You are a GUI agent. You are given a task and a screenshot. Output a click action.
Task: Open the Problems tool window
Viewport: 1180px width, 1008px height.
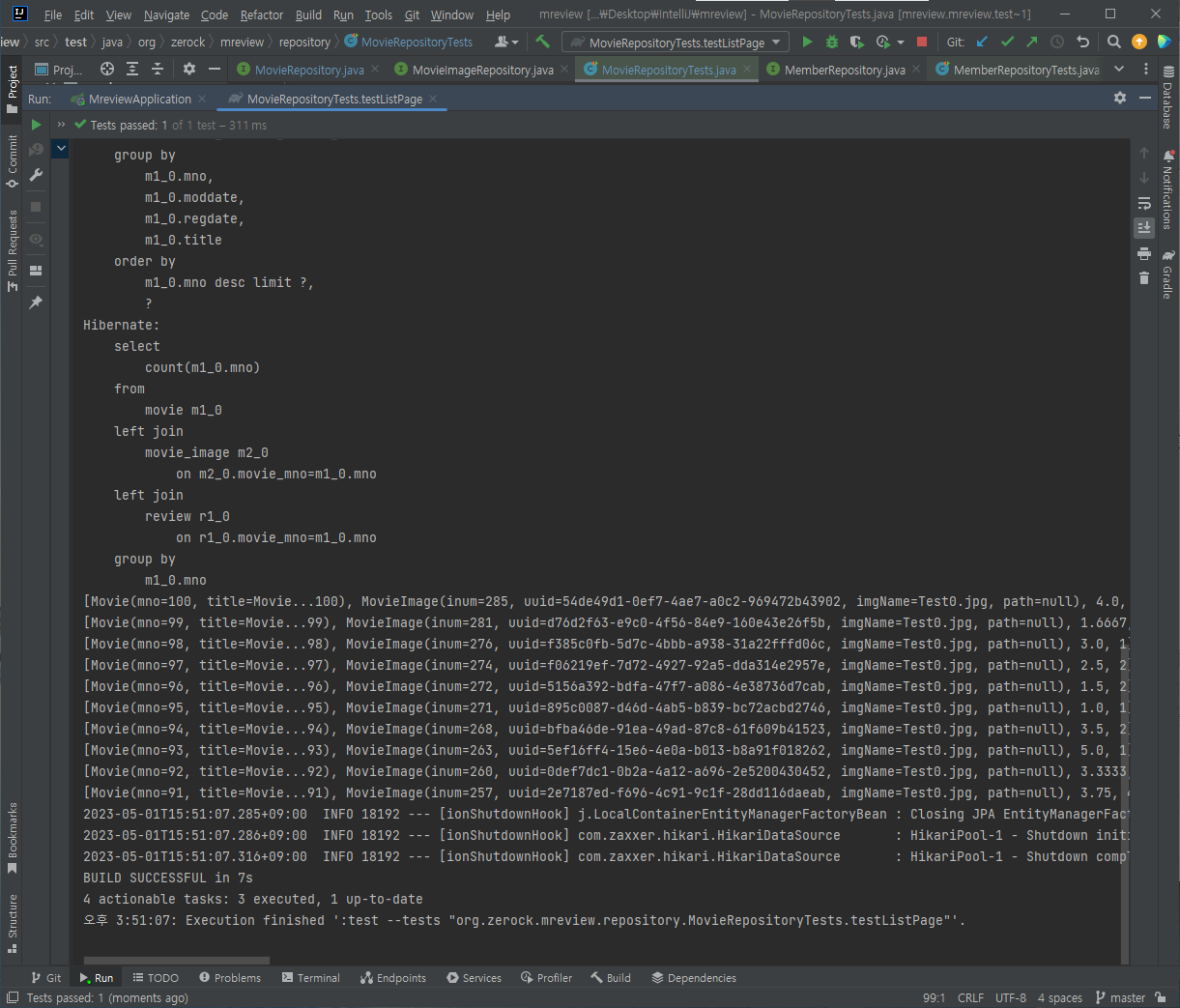229,978
